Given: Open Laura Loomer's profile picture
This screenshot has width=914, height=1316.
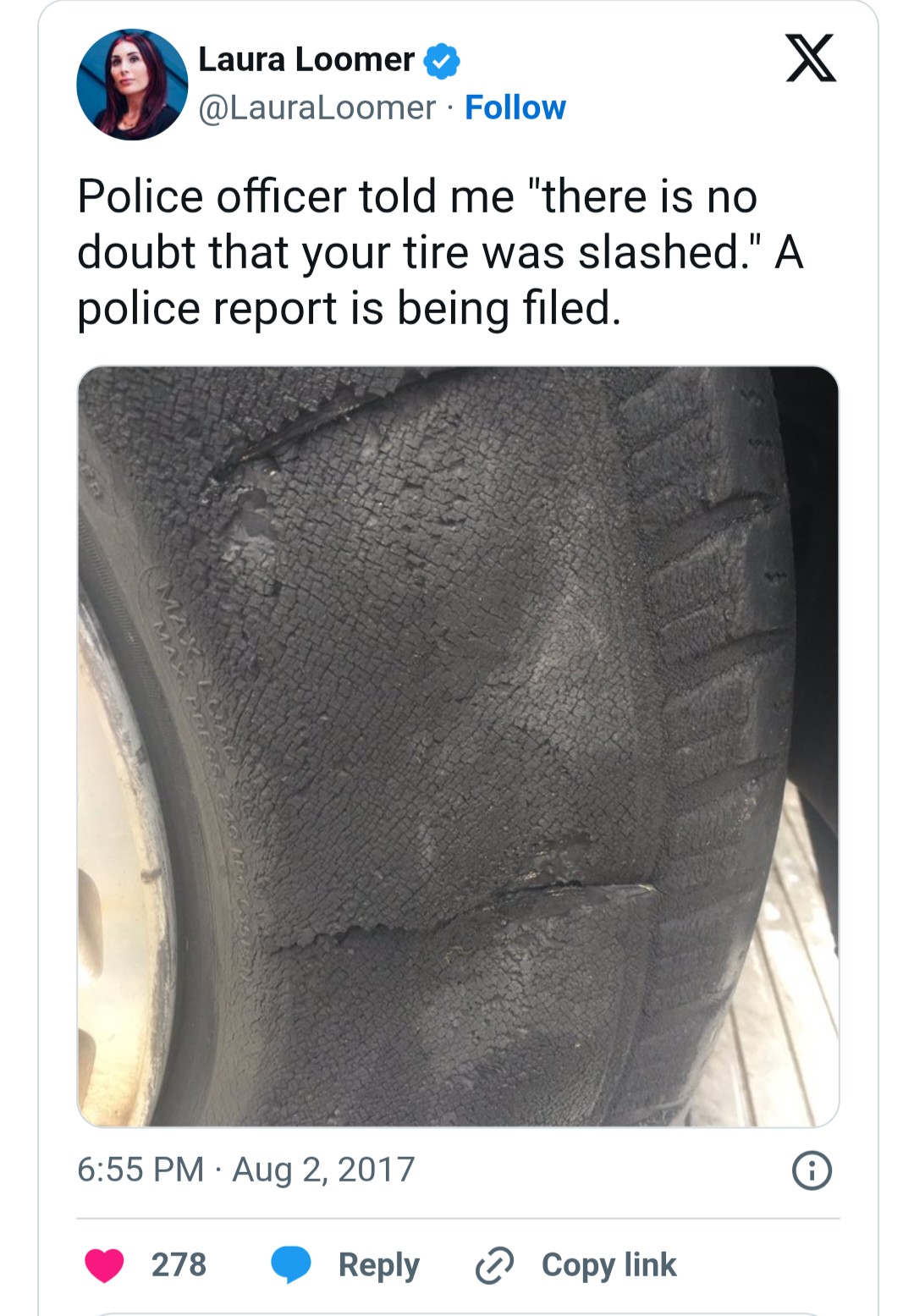Looking at the screenshot, I should pos(132,85).
